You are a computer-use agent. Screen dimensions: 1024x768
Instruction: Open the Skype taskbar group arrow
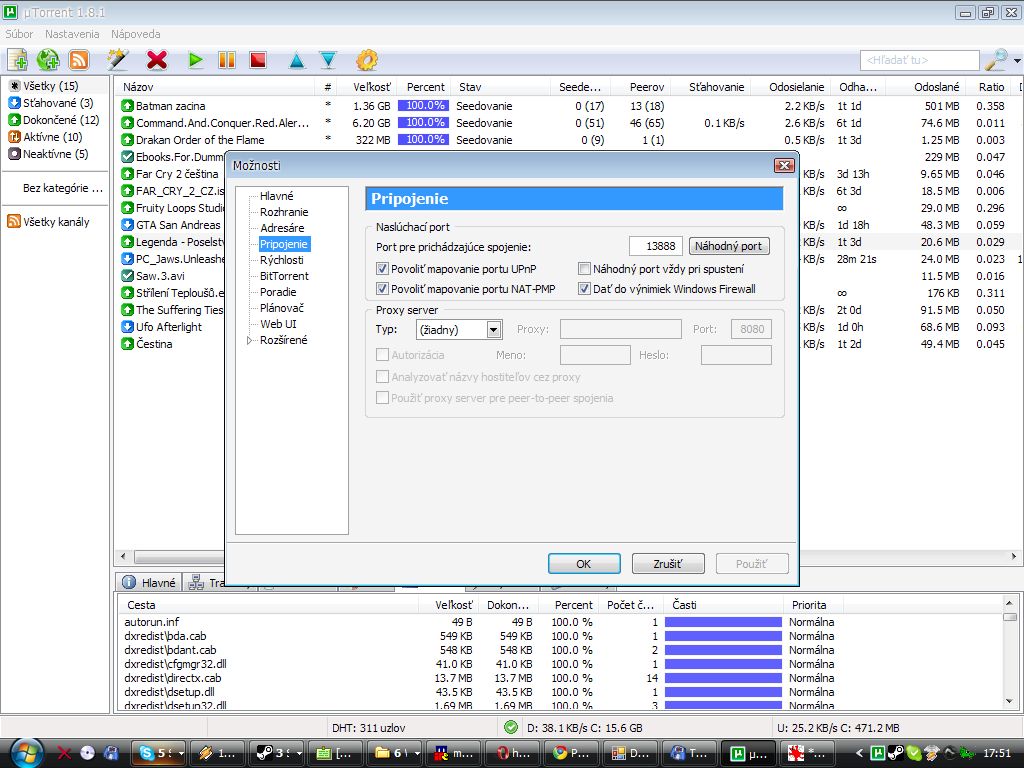[x=180, y=753]
